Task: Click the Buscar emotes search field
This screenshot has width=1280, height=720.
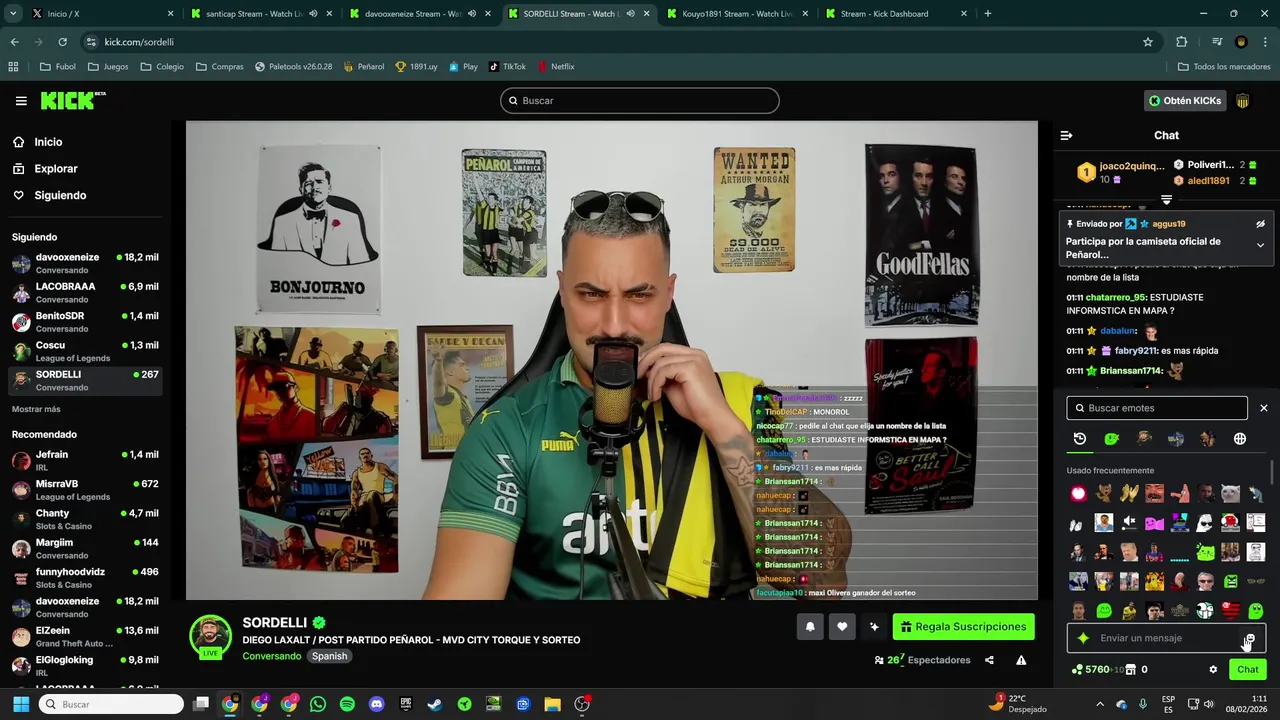Action: [x=1157, y=408]
